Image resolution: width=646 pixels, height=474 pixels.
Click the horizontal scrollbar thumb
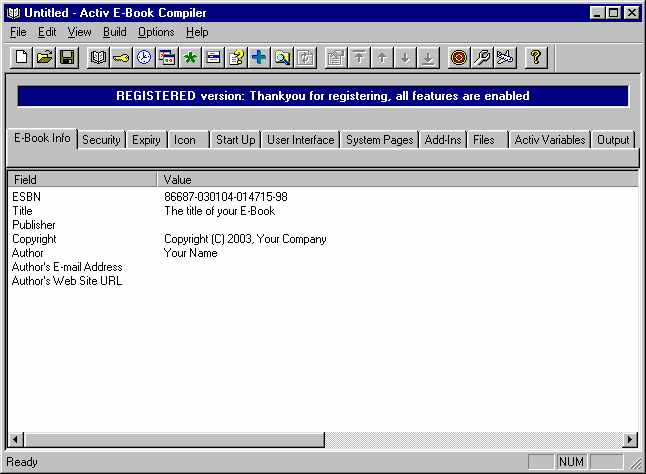[x=174, y=440]
